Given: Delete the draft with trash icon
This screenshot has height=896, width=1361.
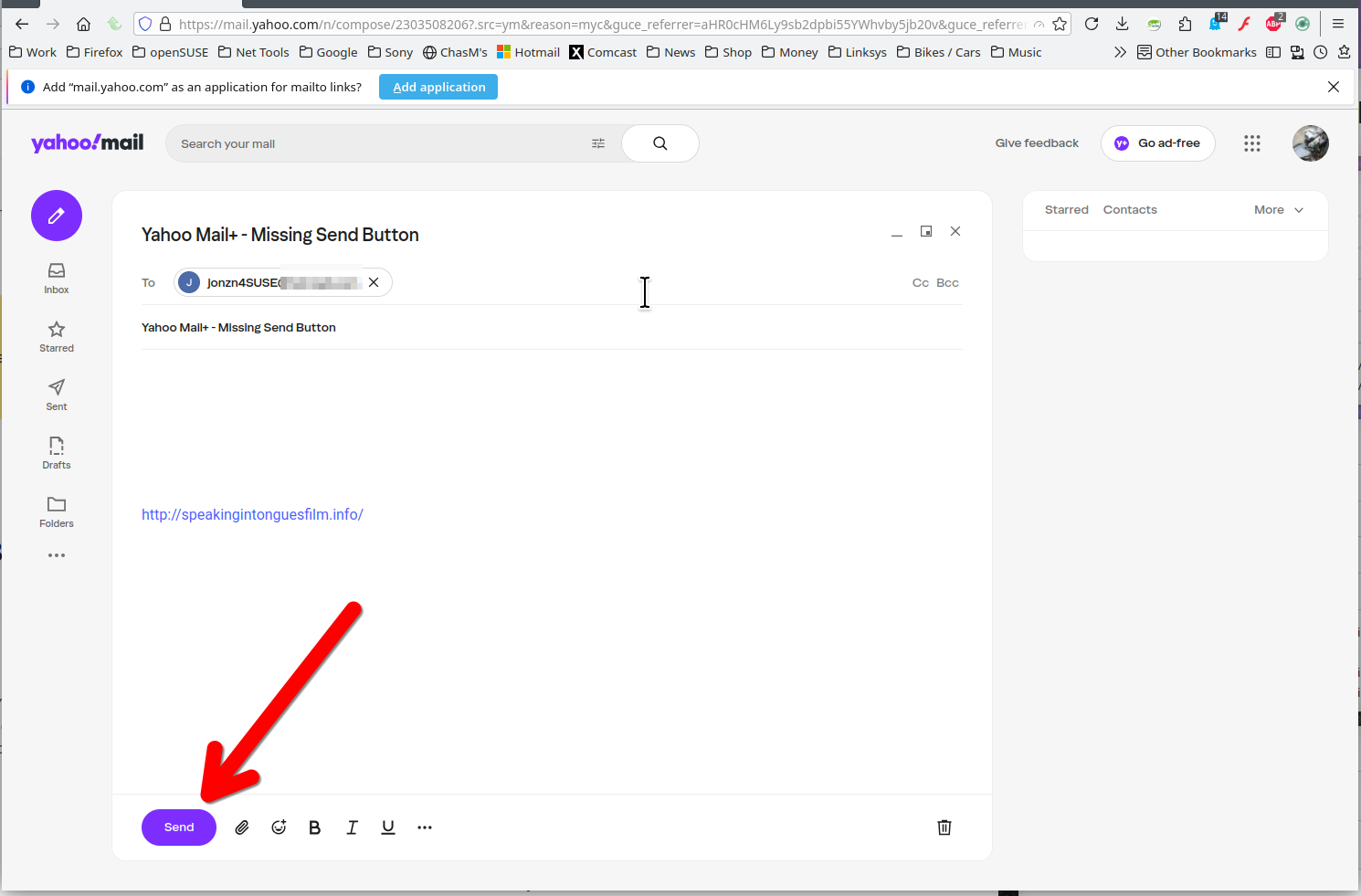Looking at the screenshot, I should (x=944, y=827).
